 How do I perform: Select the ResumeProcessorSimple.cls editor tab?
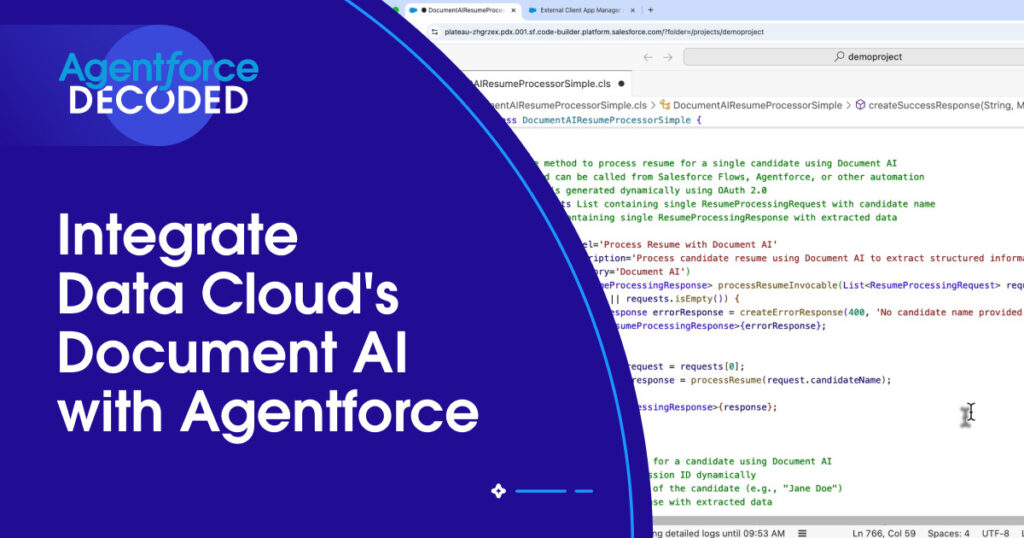coord(545,84)
